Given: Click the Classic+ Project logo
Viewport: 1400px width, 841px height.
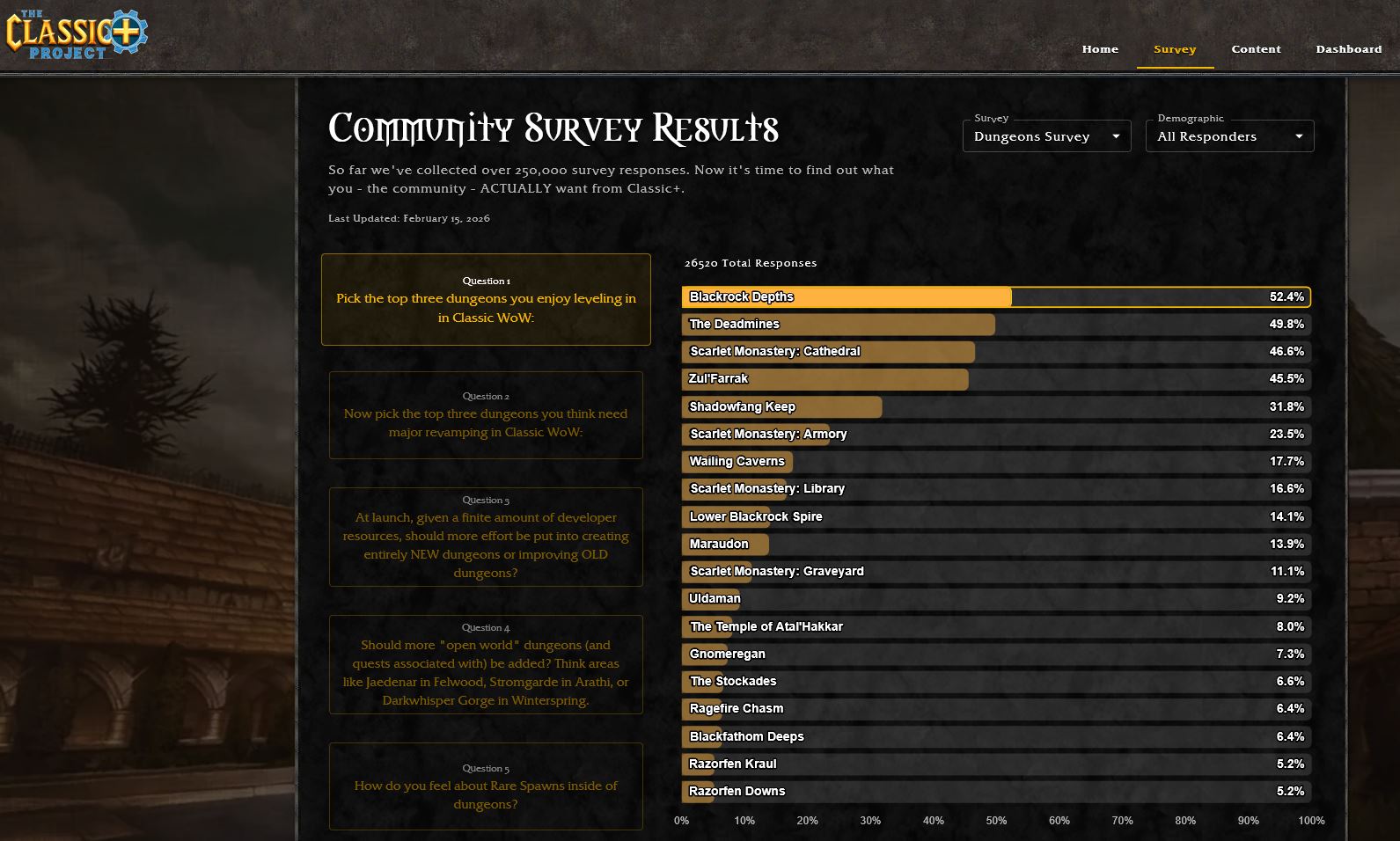Looking at the screenshot, I should pos(76,33).
